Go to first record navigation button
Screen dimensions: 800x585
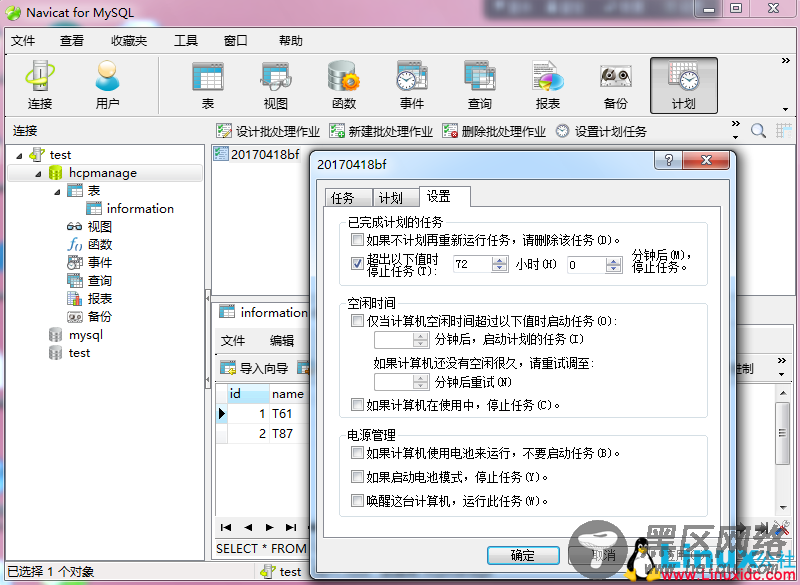click(x=226, y=527)
